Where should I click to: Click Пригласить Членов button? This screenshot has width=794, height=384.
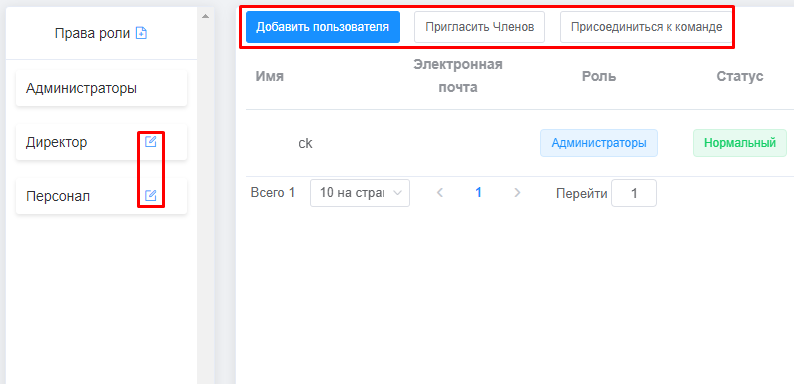[x=480, y=27]
